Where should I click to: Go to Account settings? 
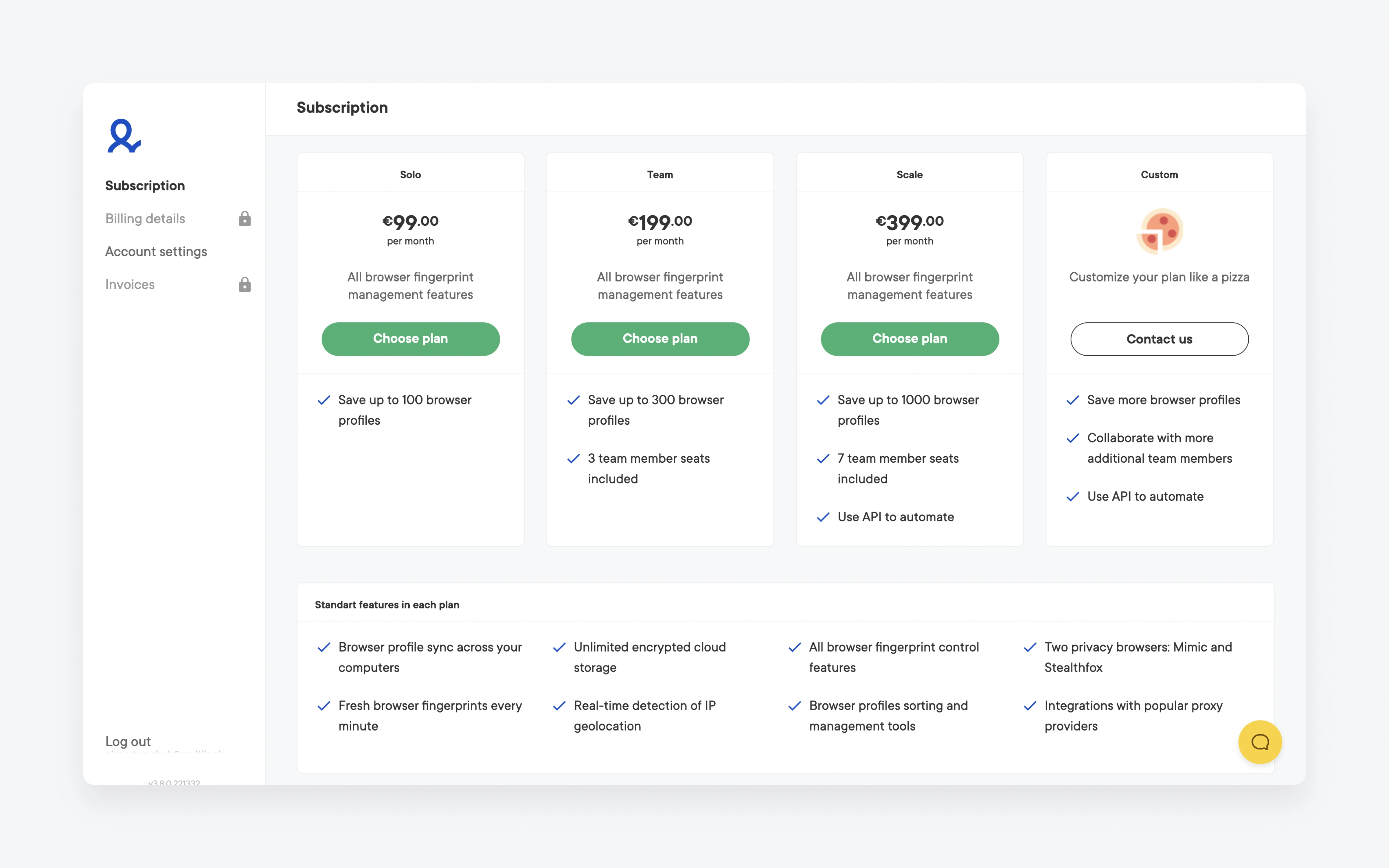pos(156,251)
